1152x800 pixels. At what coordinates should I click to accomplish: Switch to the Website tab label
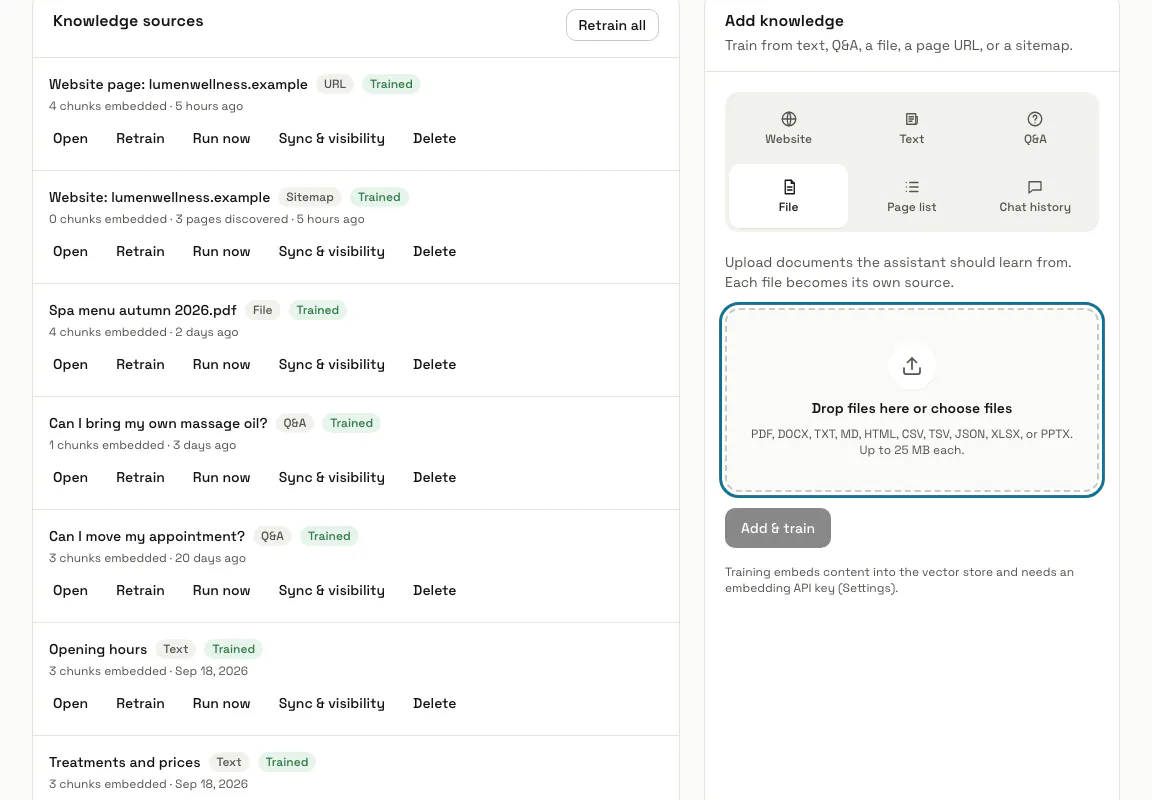788,139
